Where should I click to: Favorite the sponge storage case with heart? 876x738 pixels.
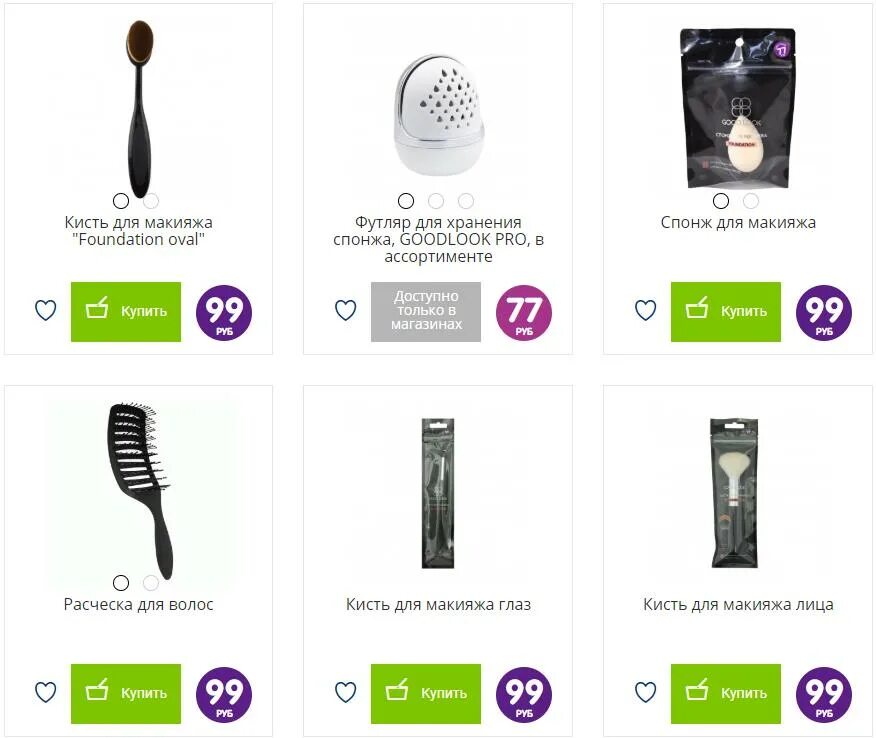345,311
